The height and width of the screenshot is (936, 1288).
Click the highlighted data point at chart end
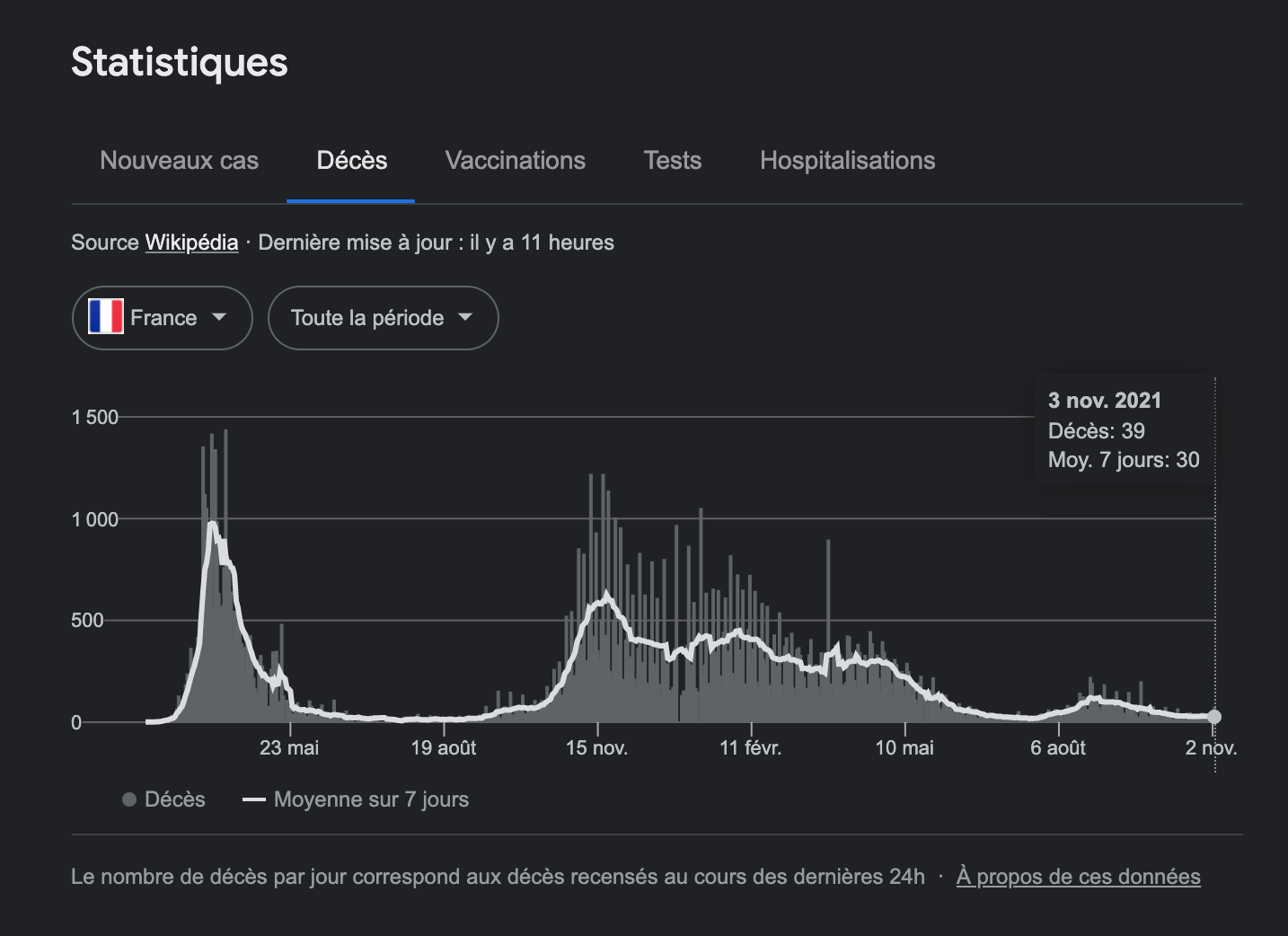click(1214, 717)
